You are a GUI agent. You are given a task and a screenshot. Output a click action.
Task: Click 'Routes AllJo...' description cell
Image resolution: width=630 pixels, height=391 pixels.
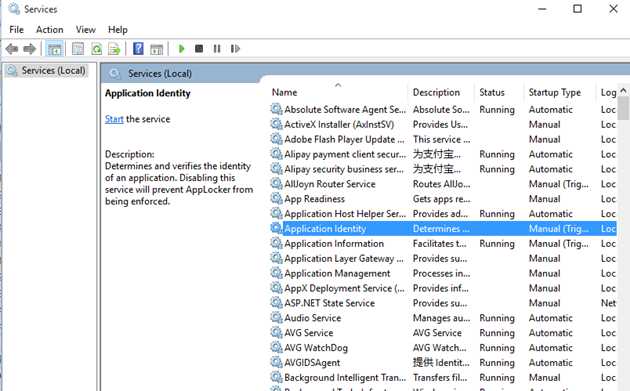(x=441, y=184)
